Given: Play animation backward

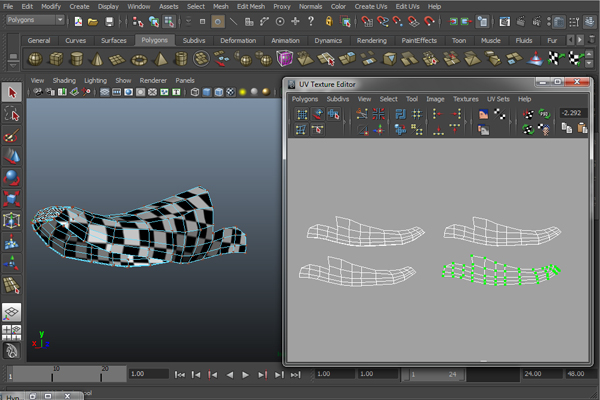Looking at the screenshot, I should [230, 375].
